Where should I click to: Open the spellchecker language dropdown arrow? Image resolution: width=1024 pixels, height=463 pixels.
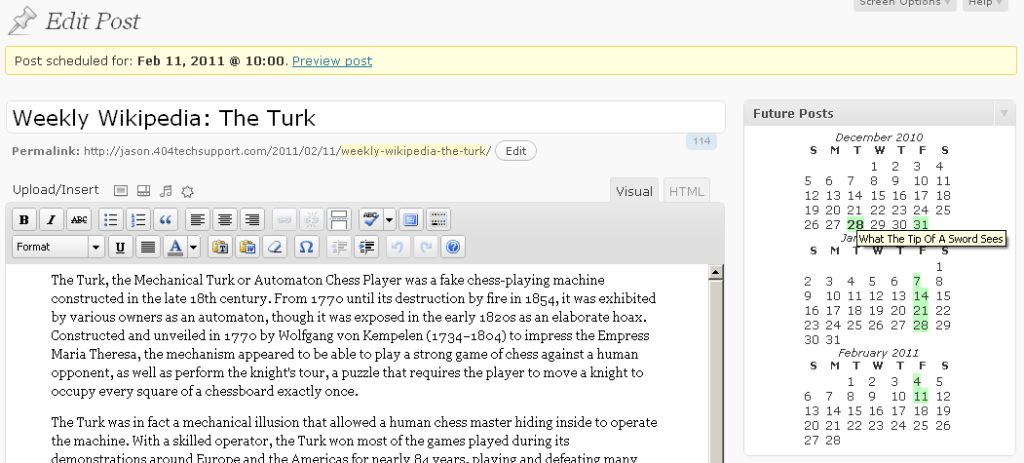[389, 220]
